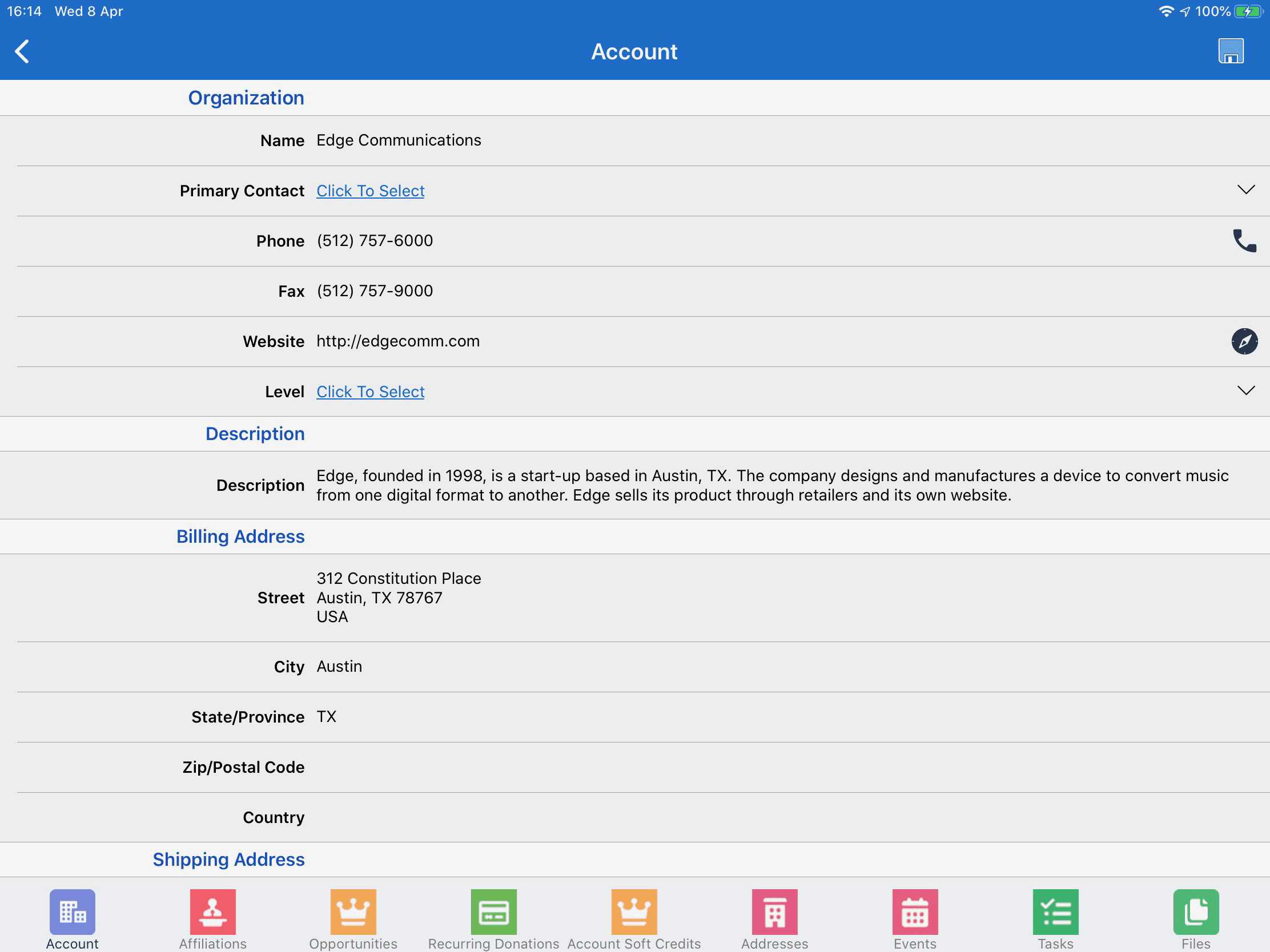Screen dimensions: 1270x952
Task: Tap the Wed 8 Apr date
Action: click(x=89, y=11)
